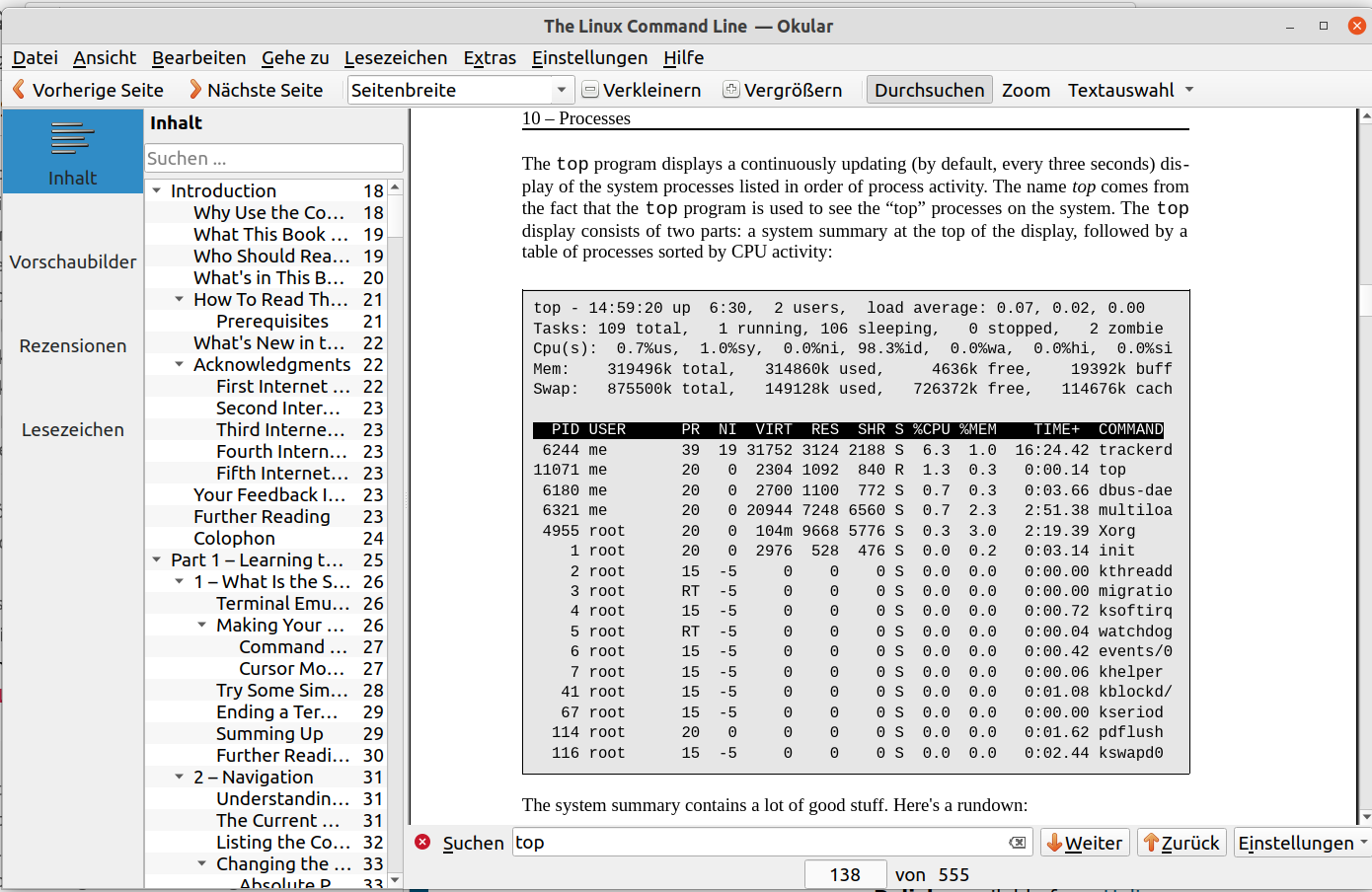This screenshot has height=892, width=1372.
Task: Zoom in using the Vergrößern icon
Action: [731, 90]
